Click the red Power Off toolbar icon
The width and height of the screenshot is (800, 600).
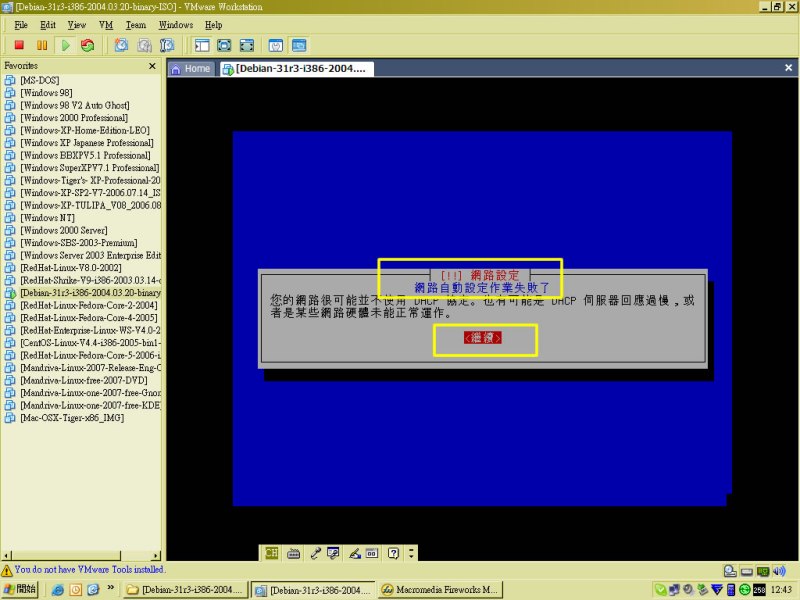click(19, 45)
